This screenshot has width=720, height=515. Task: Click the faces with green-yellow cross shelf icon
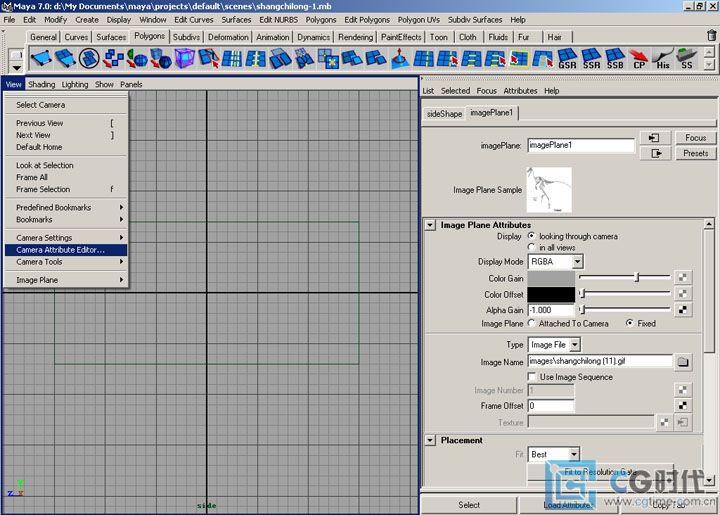click(328, 59)
